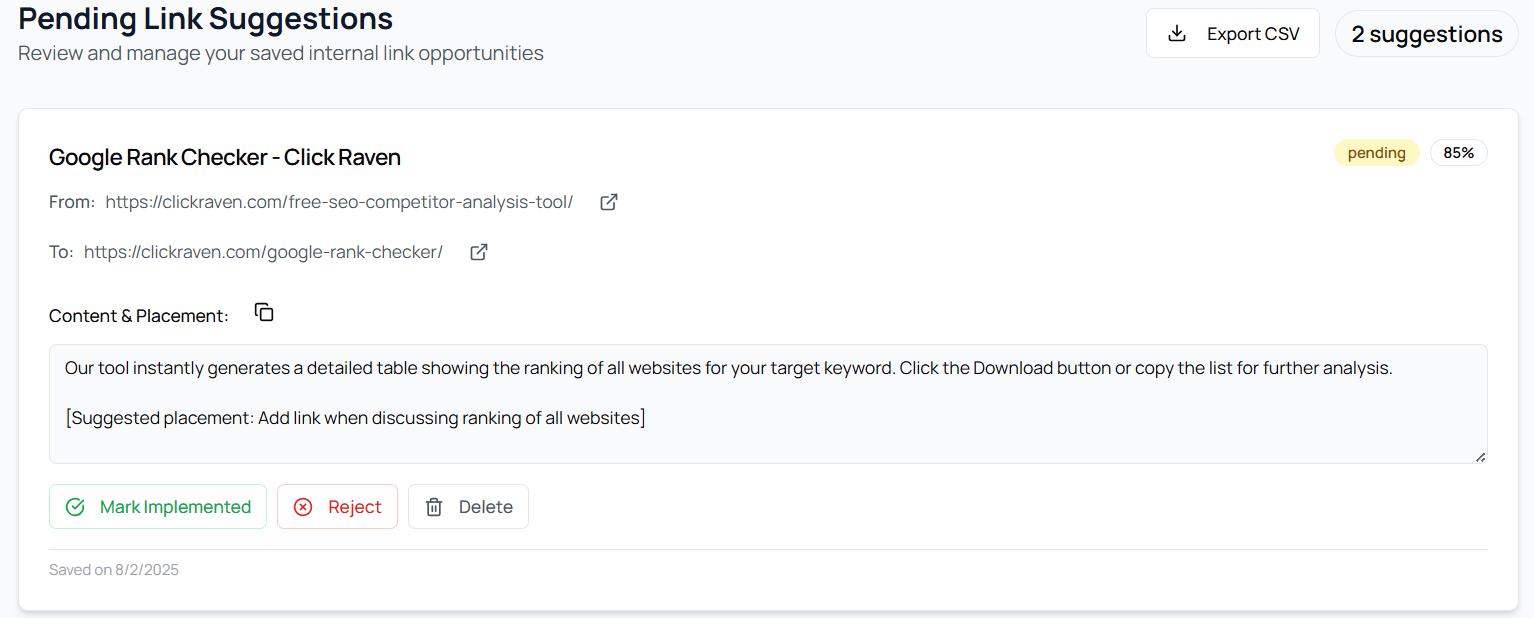The image size is (1534, 618).
Task: Click the trash can icon on Delete
Action: pos(434,507)
